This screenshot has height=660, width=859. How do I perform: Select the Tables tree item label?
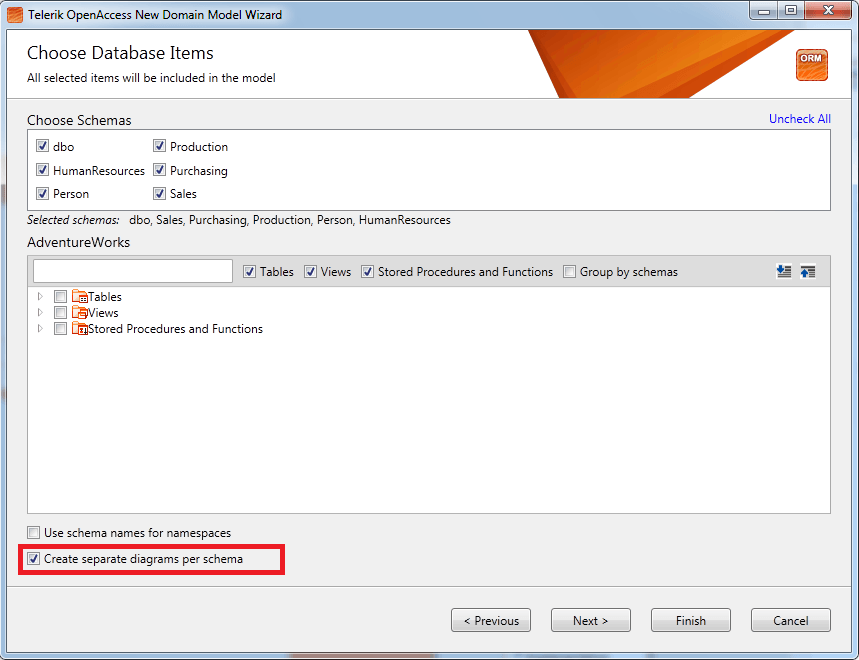105,297
